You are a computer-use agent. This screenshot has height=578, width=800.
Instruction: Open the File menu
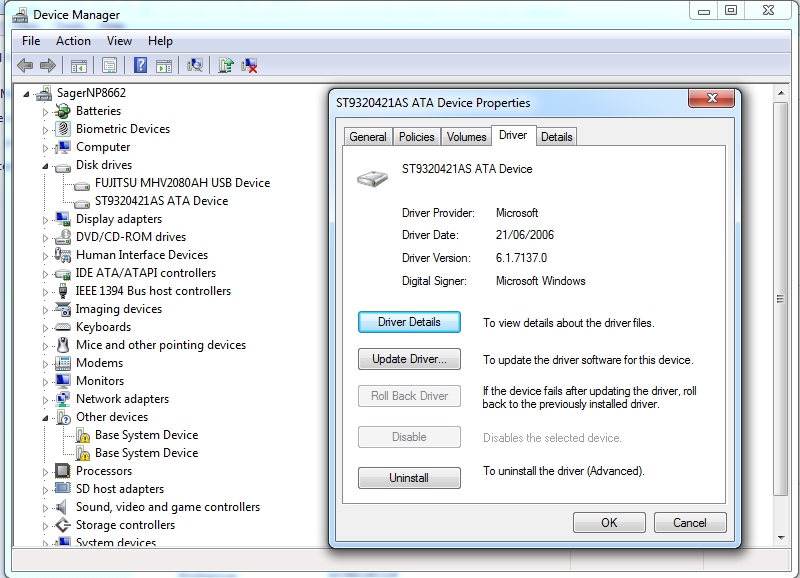coord(31,41)
